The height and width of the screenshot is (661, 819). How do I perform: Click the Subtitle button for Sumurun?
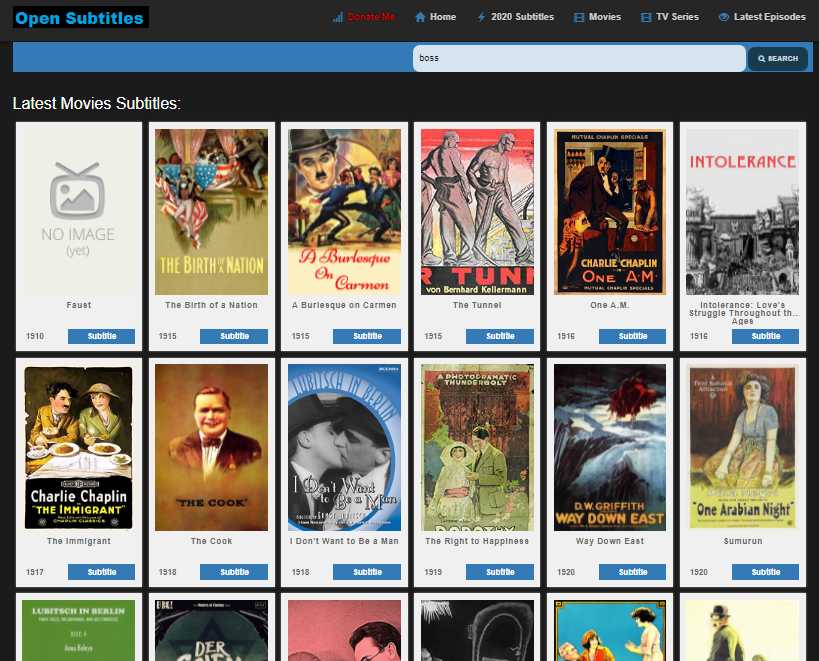pos(766,572)
